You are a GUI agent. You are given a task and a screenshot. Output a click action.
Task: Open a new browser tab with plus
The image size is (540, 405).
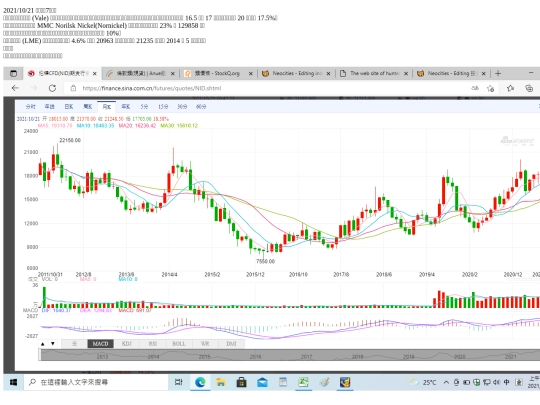coord(498,73)
